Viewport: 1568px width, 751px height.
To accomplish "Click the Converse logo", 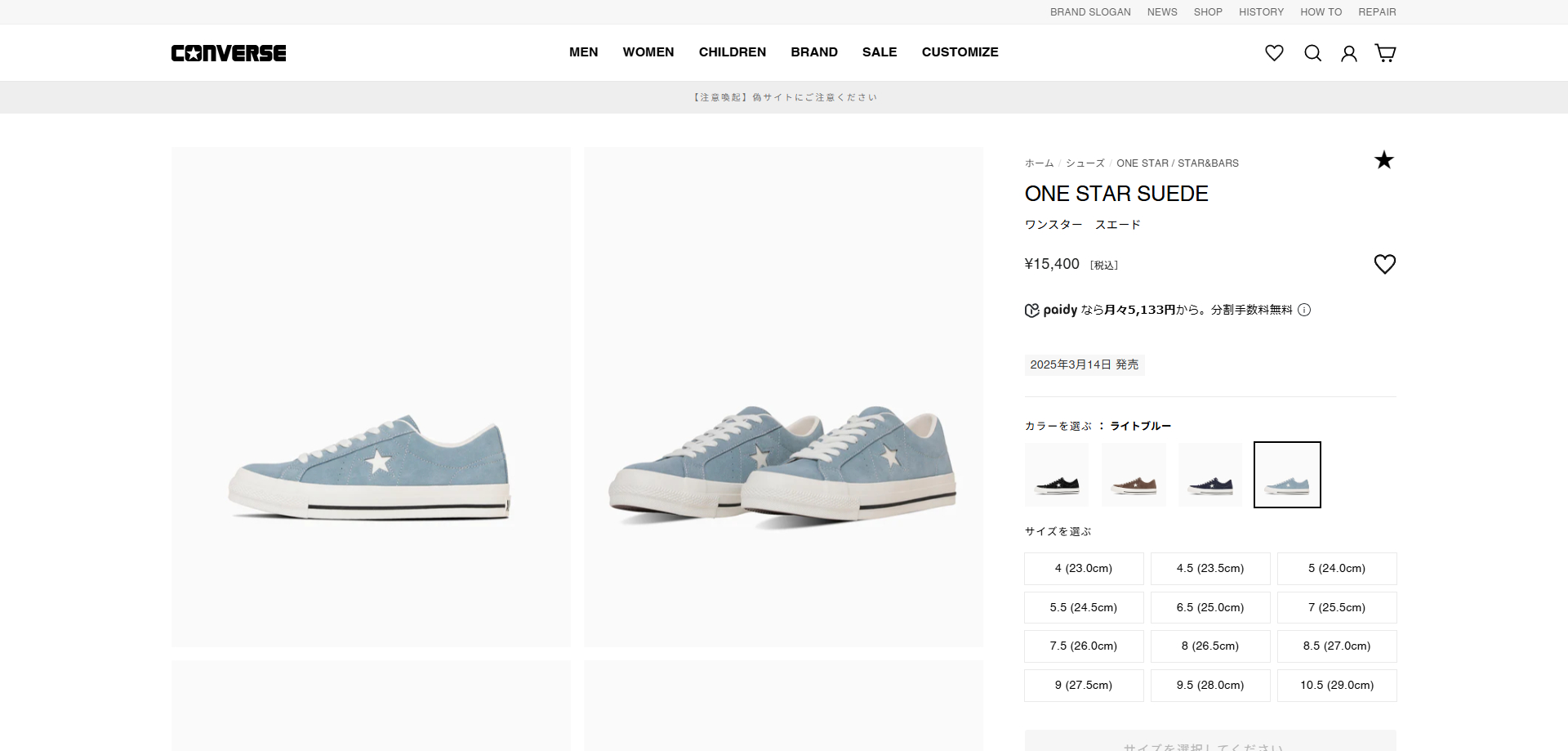I will click(x=228, y=52).
